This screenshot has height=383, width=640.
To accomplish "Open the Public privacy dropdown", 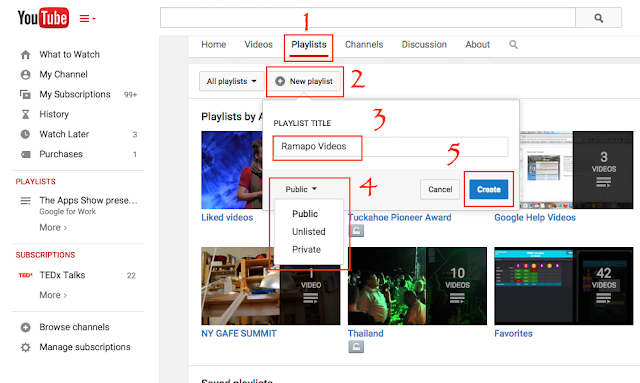I will click(x=301, y=189).
